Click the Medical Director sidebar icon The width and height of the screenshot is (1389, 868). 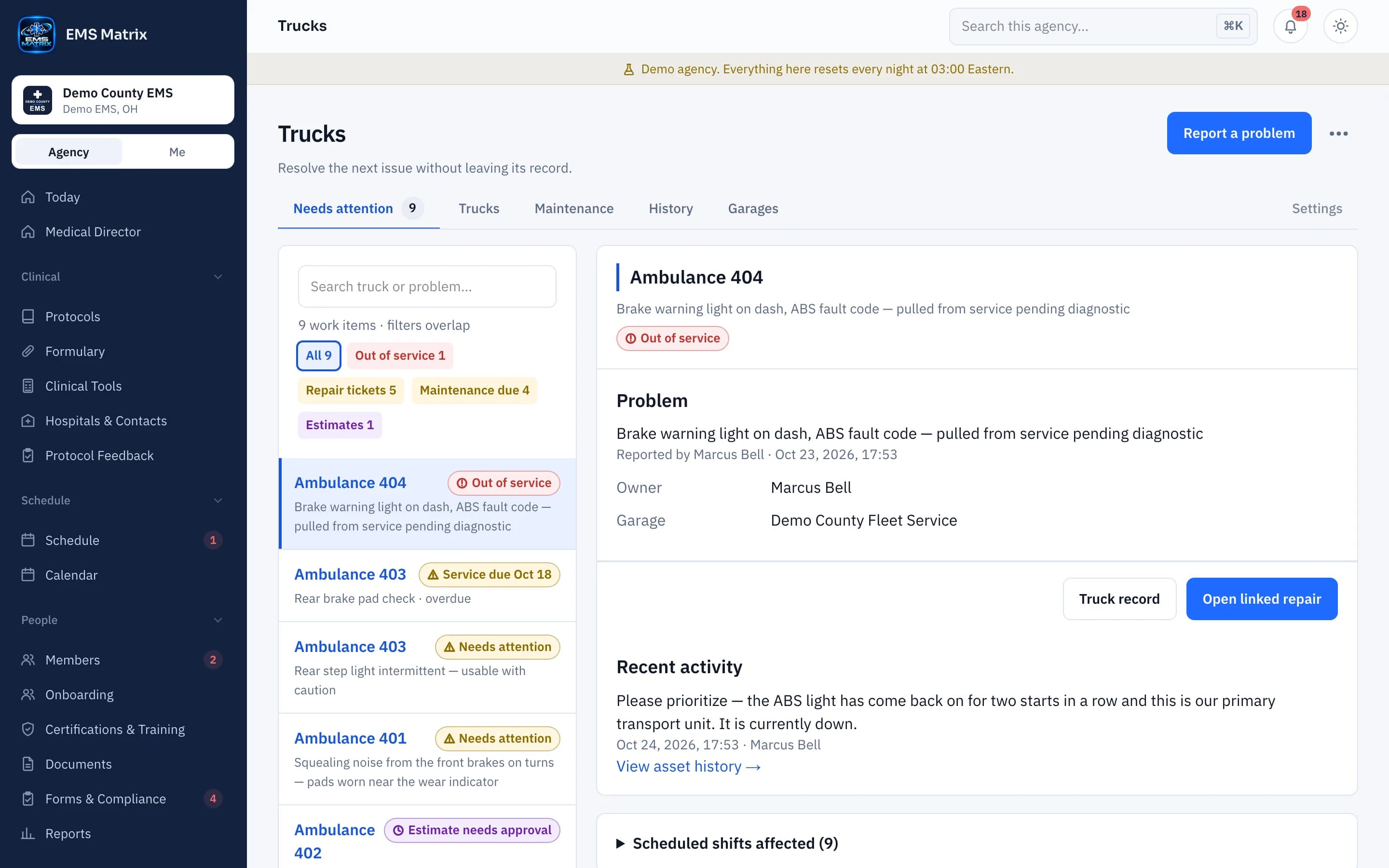pyautogui.click(x=28, y=232)
